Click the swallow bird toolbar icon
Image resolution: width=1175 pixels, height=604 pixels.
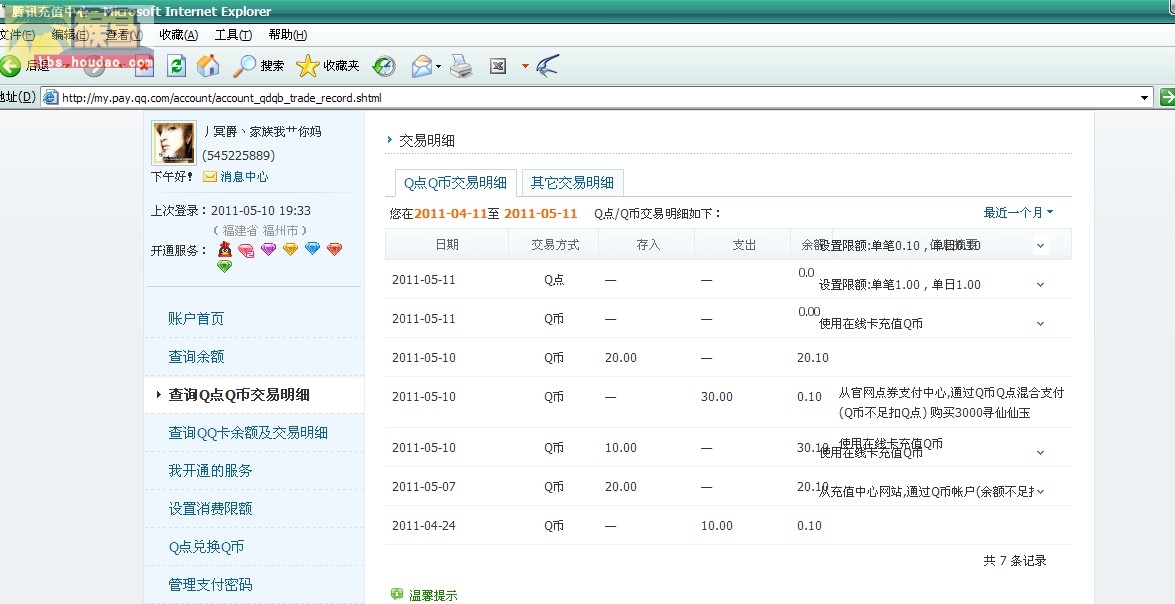point(548,66)
